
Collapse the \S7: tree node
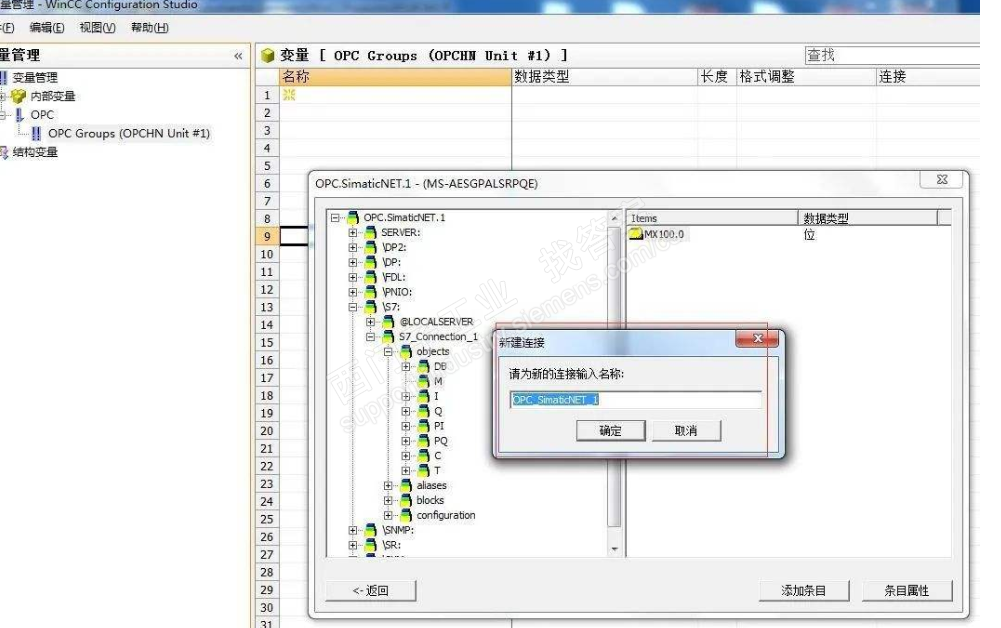point(352,307)
